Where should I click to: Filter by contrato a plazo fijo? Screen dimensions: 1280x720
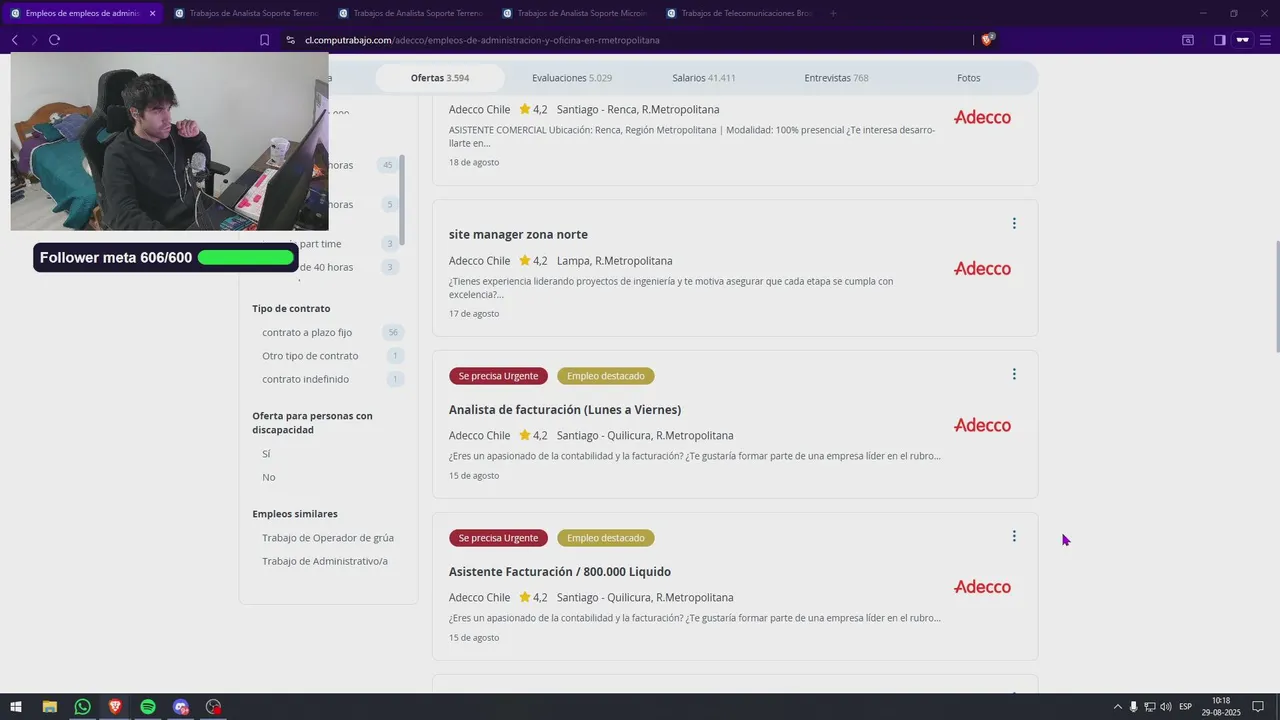[307, 332]
